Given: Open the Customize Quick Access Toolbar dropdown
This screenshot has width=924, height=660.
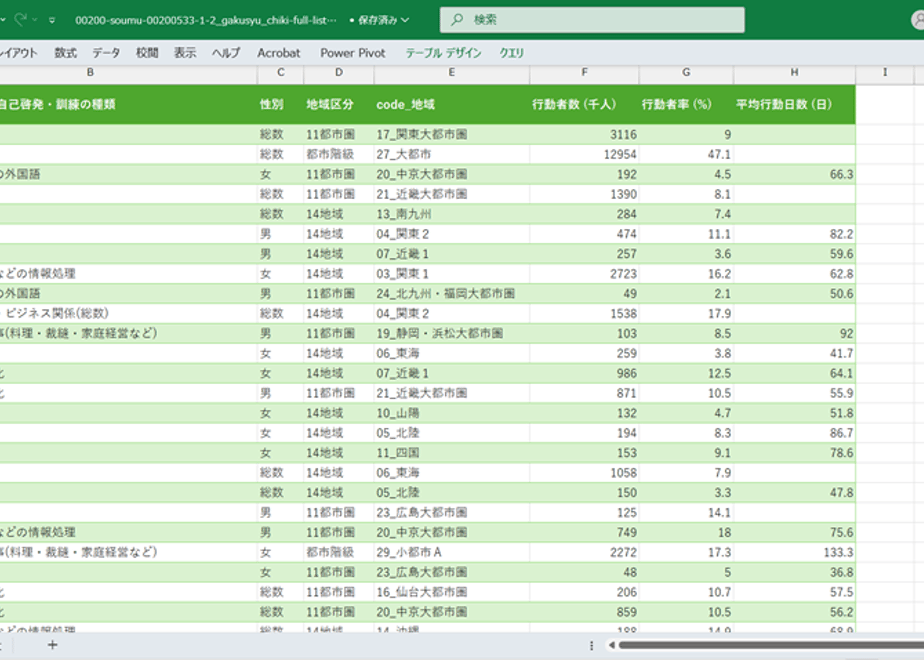Looking at the screenshot, I should click(x=52, y=20).
